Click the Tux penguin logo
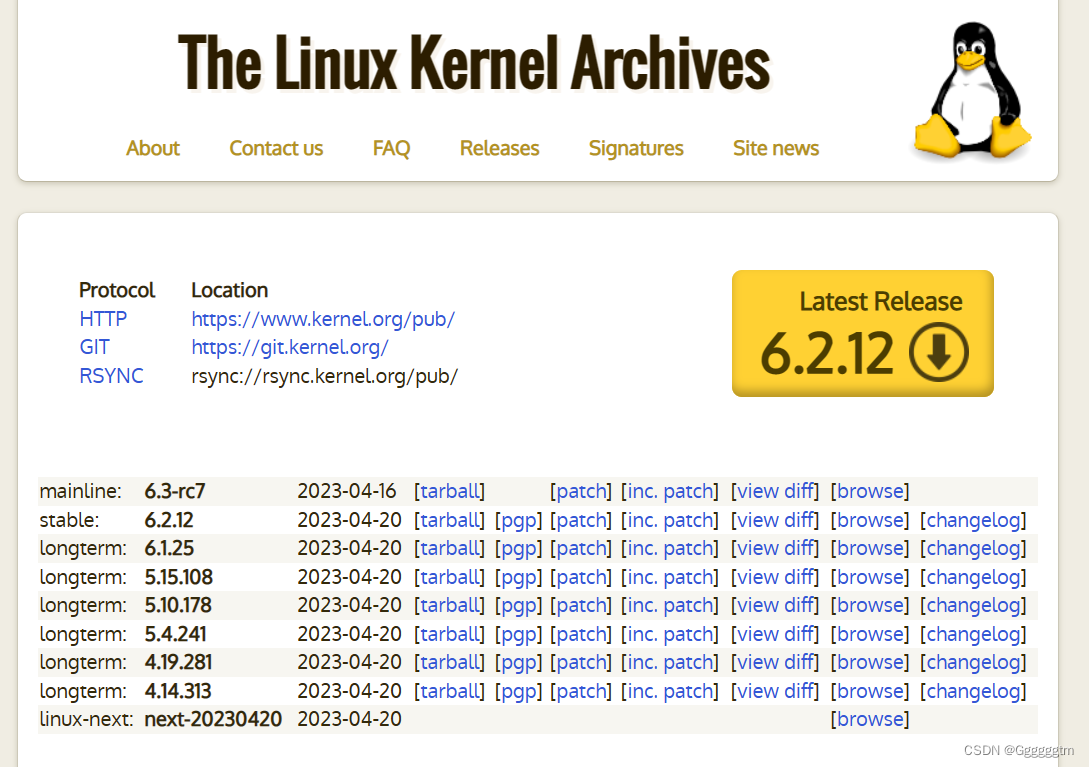 coord(971,88)
